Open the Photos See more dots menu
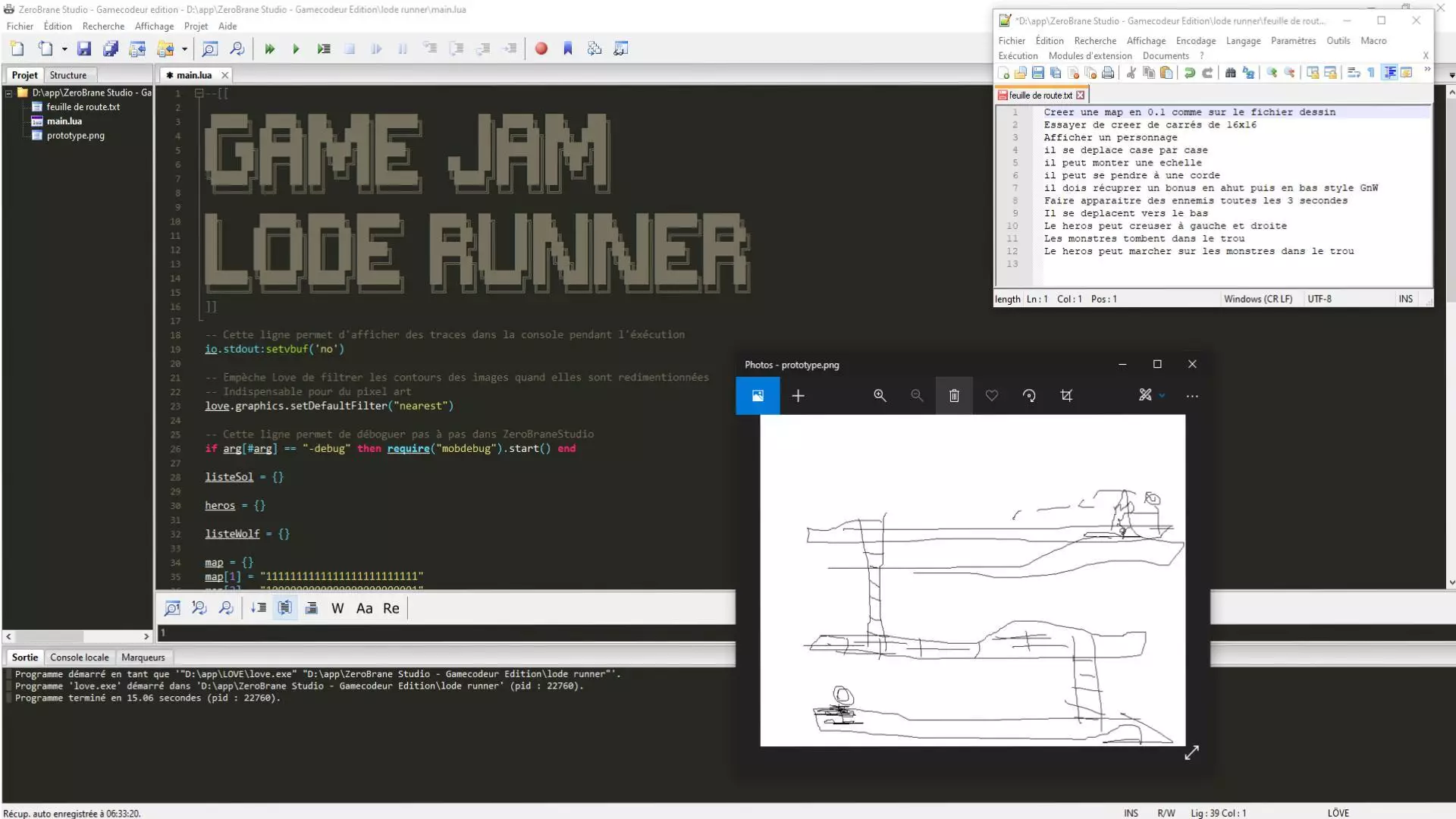 pyautogui.click(x=1192, y=396)
